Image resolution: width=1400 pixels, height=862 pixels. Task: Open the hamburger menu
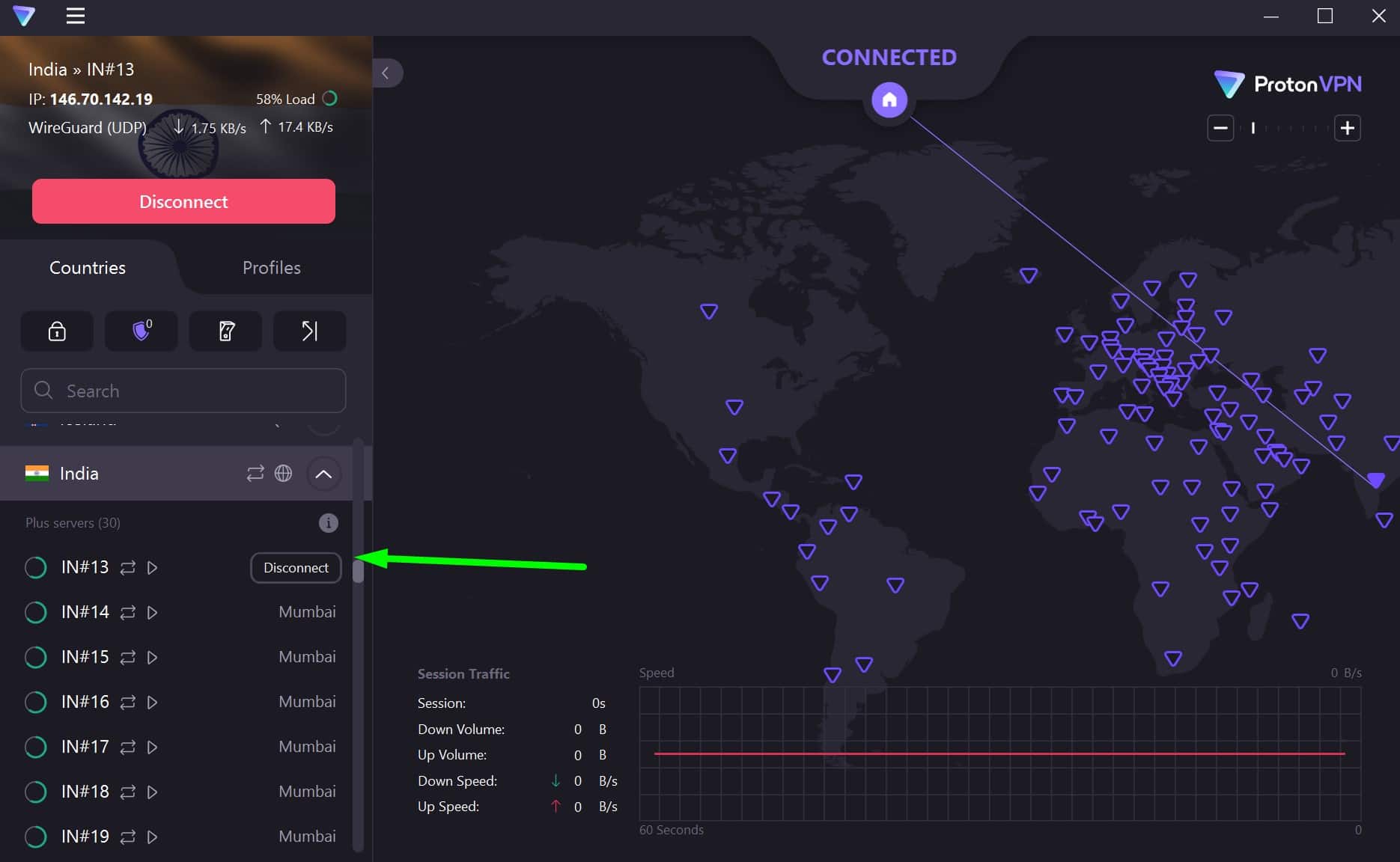(76, 16)
